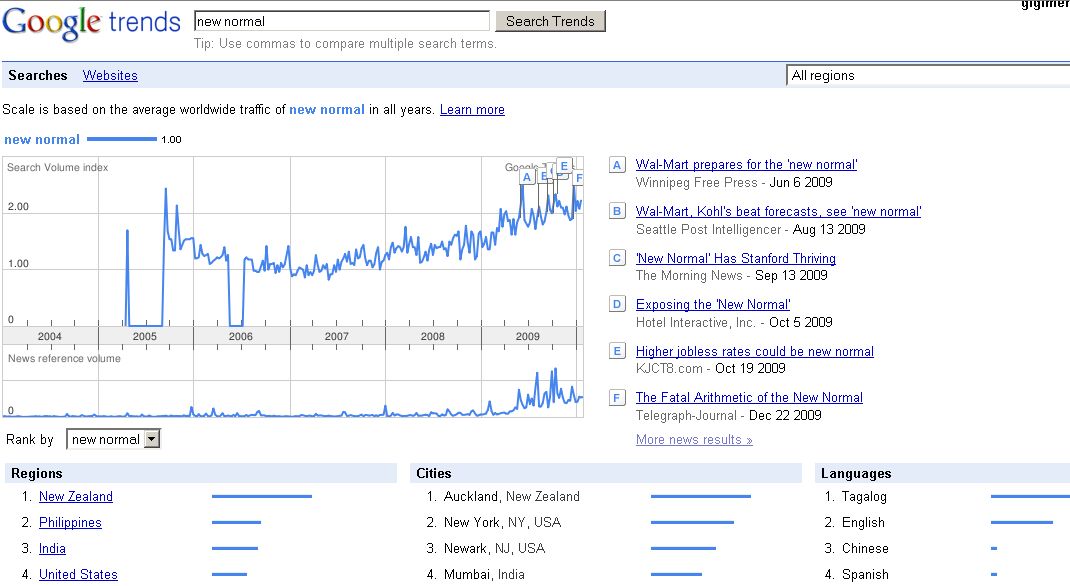Click the B news marker beside Kohl's headline
1070x586 pixels.
[x=617, y=211]
